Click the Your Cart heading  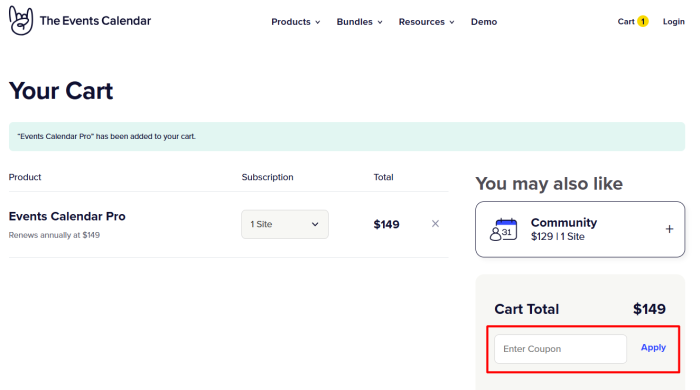click(61, 91)
